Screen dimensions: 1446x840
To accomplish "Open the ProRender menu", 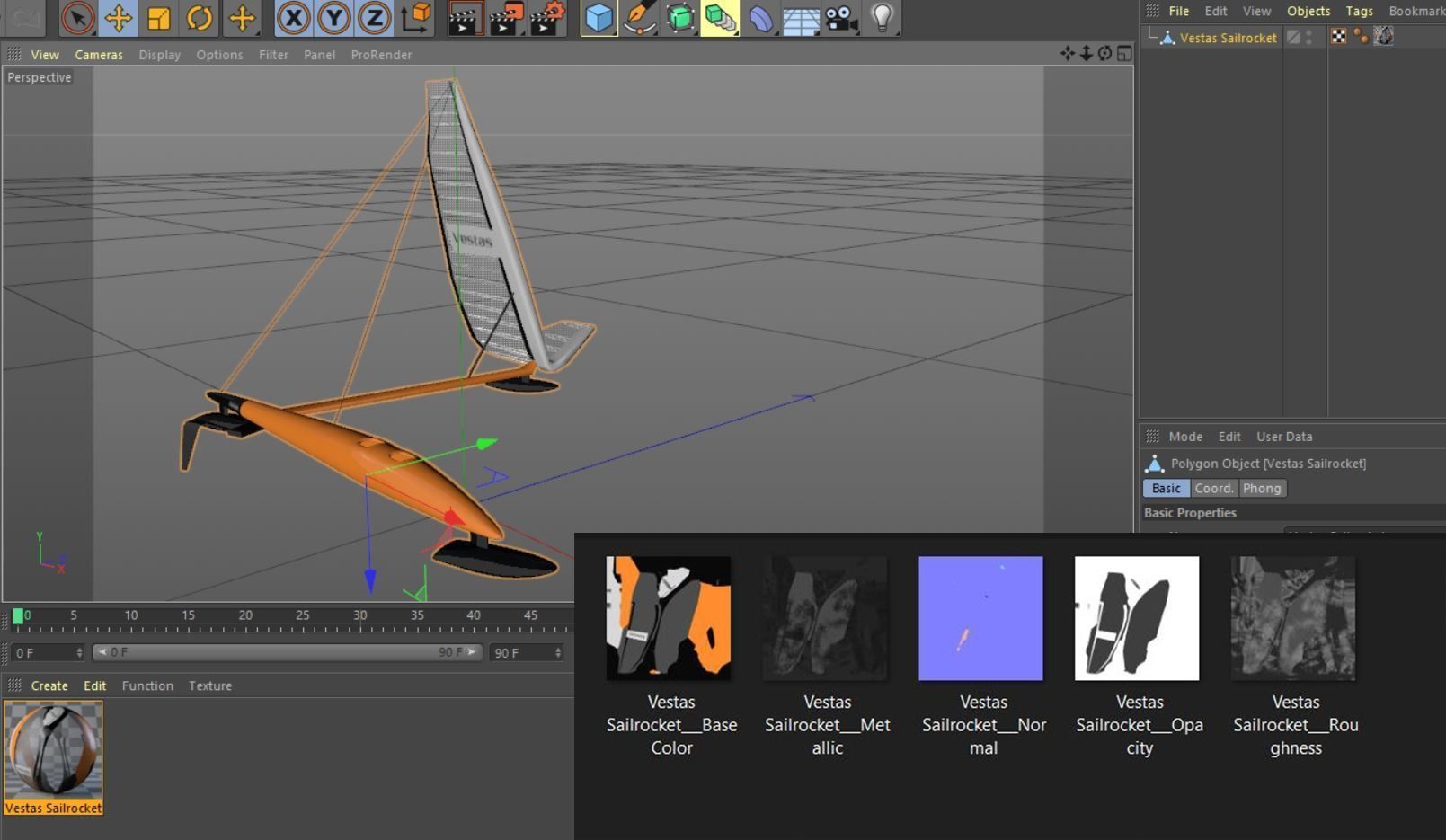I will click(381, 55).
